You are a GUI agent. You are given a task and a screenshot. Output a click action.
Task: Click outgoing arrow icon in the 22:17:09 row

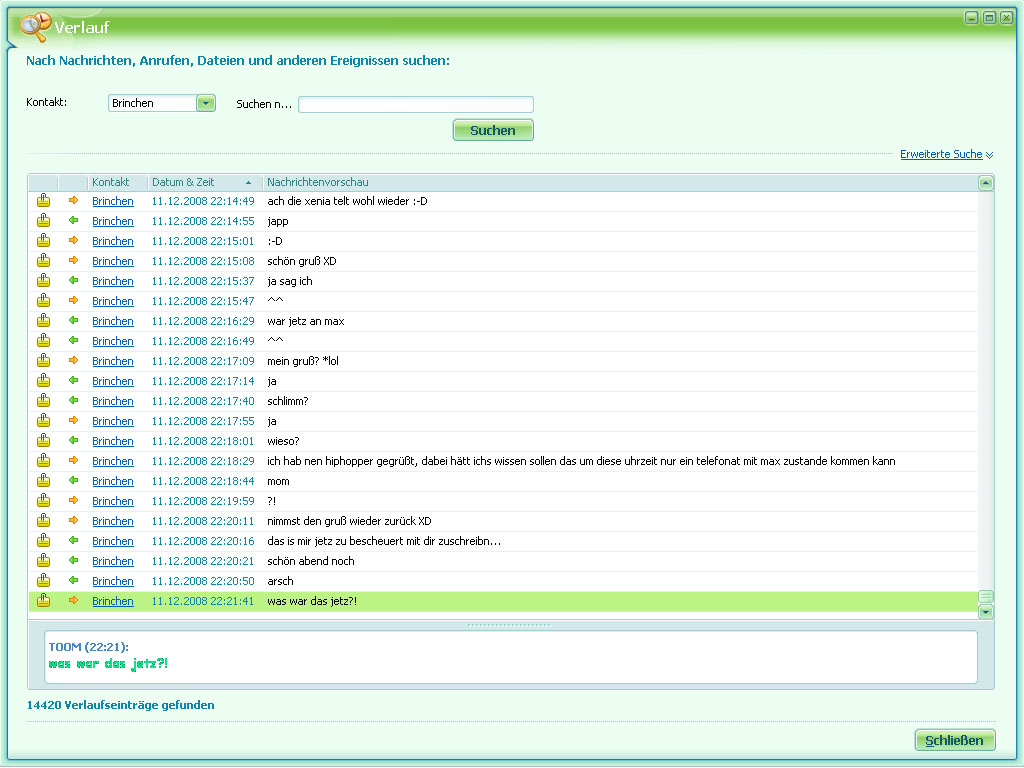(x=73, y=360)
